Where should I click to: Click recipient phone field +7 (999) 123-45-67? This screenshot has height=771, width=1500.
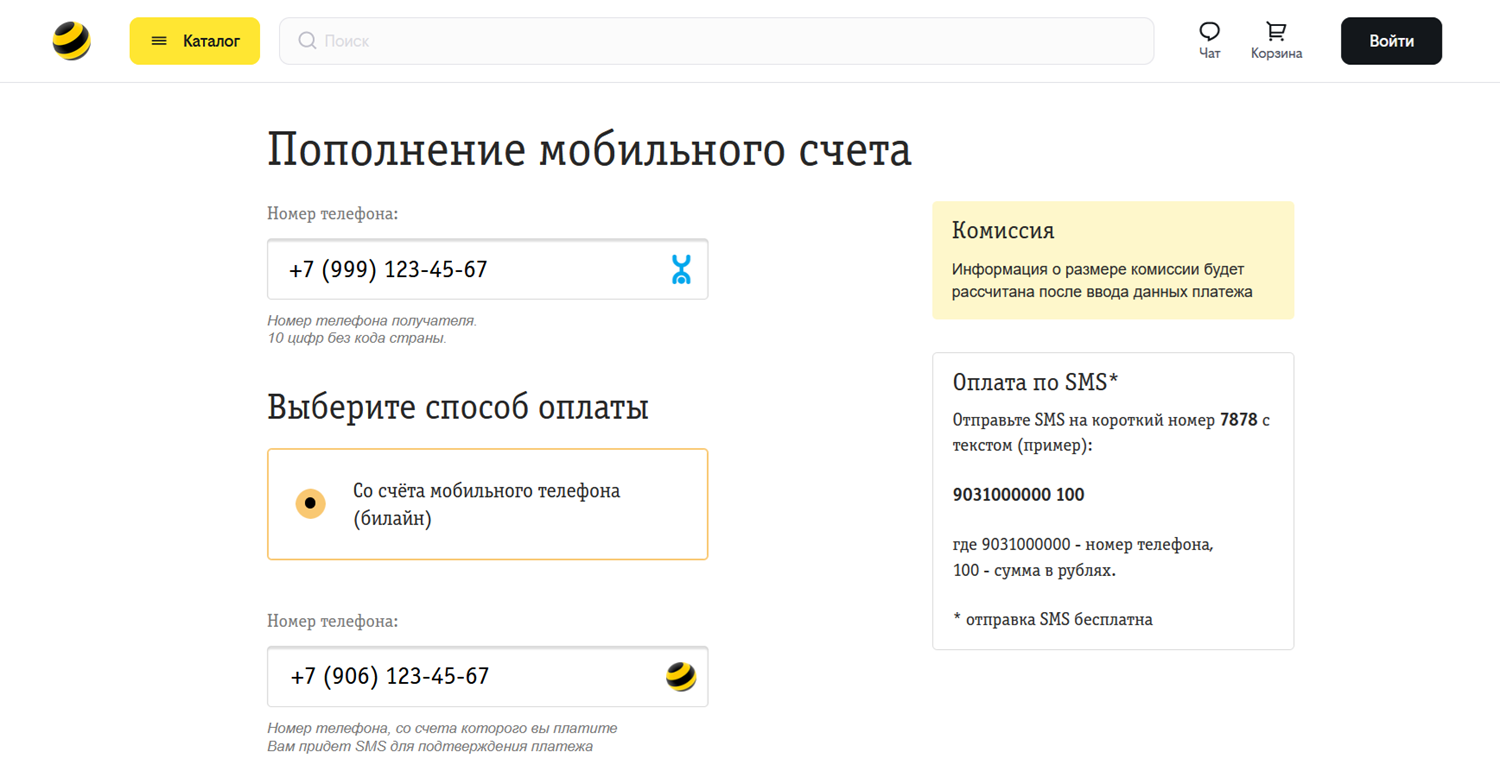coord(488,269)
